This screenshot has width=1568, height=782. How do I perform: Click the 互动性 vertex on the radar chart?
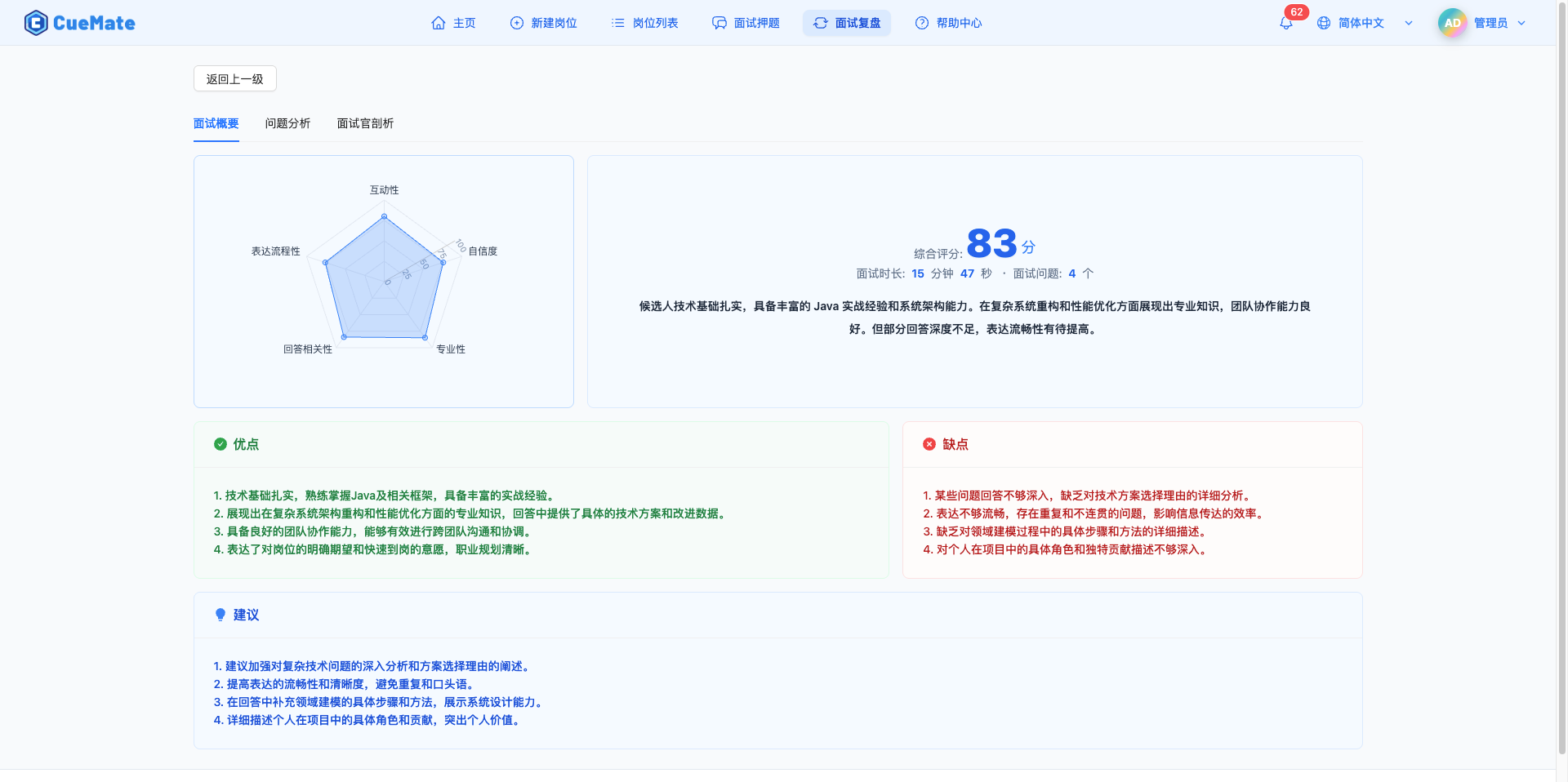(x=383, y=216)
